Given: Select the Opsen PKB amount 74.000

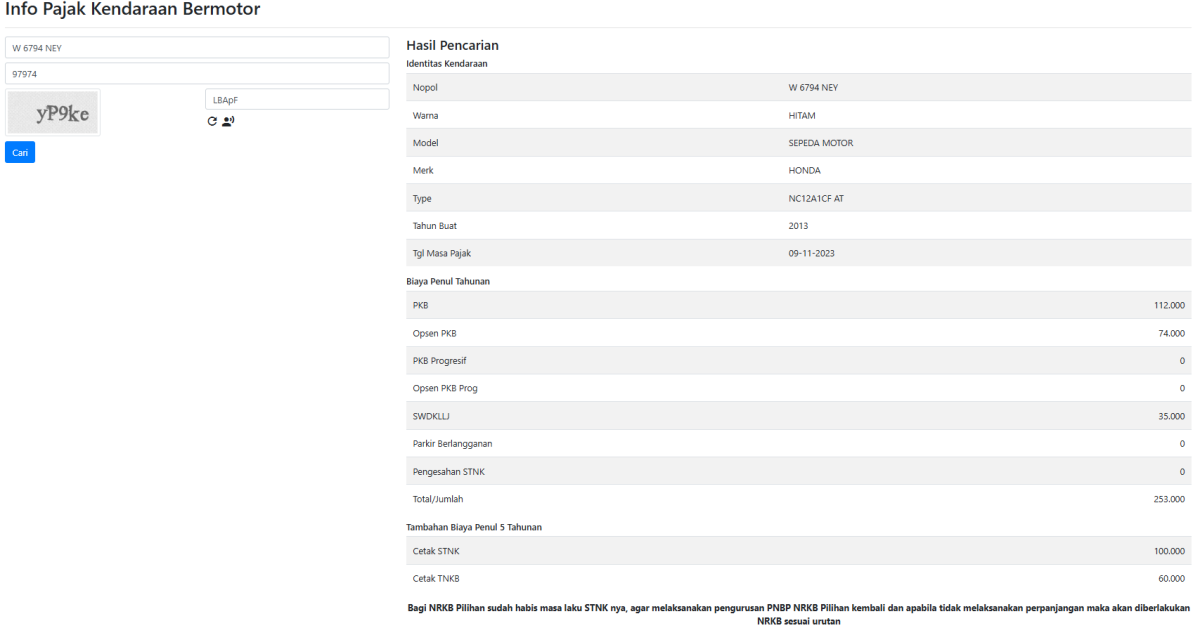Looking at the screenshot, I should 1171,333.
